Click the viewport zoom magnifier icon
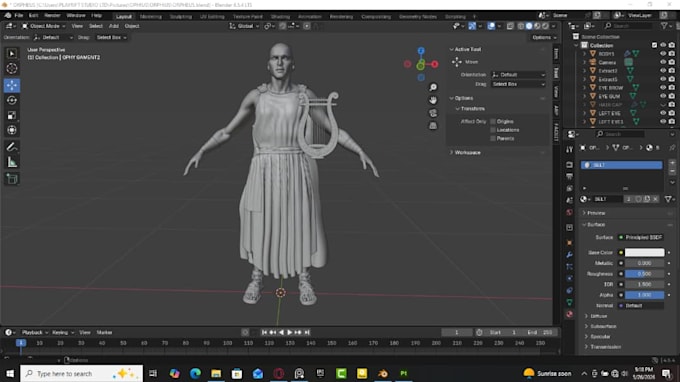This screenshot has width=680, height=382. (x=433, y=87)
